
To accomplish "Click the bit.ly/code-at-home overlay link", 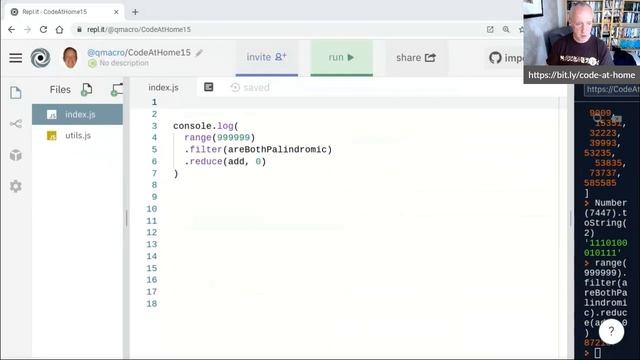I will coord(582,75).
